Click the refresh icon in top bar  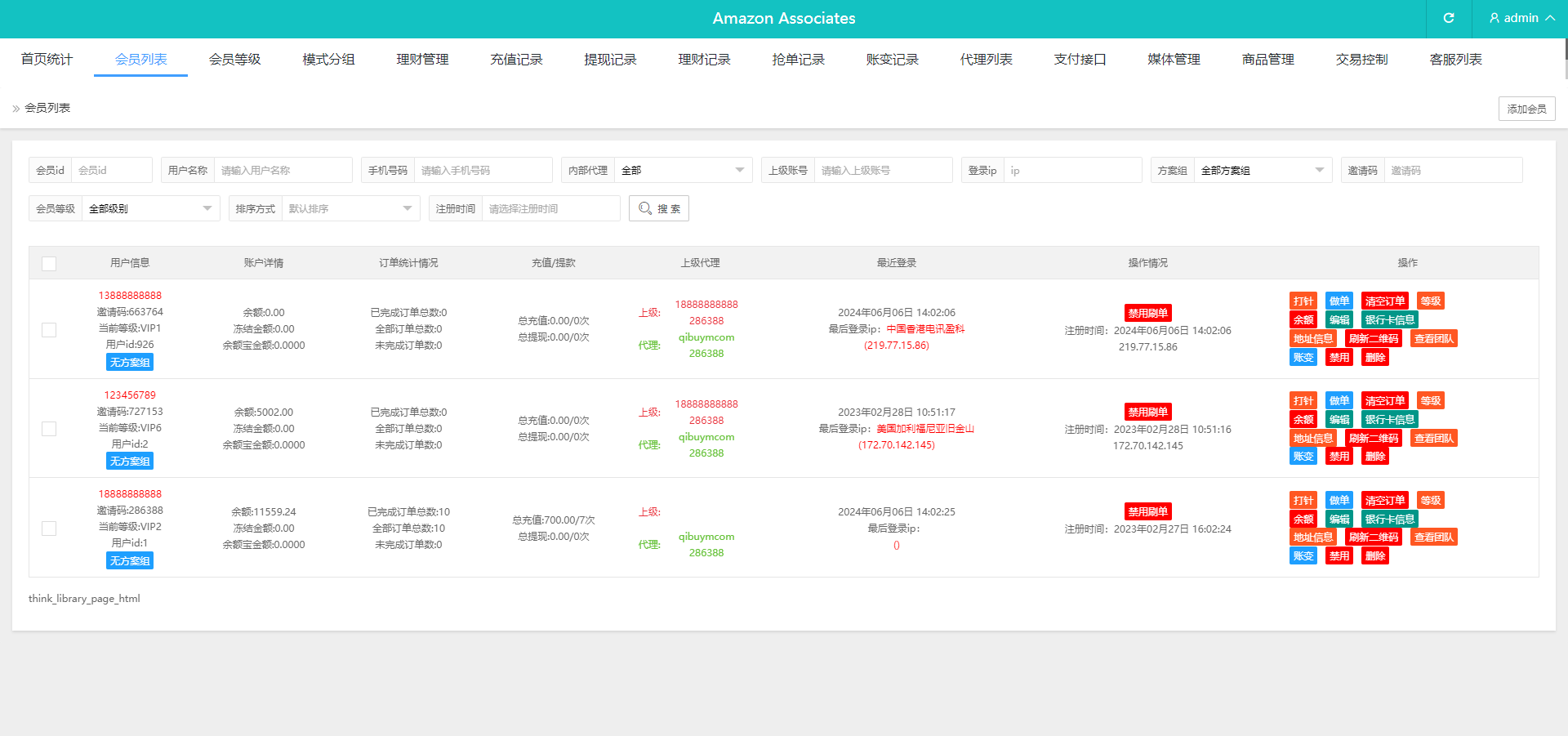click(x=1449, y=18)
